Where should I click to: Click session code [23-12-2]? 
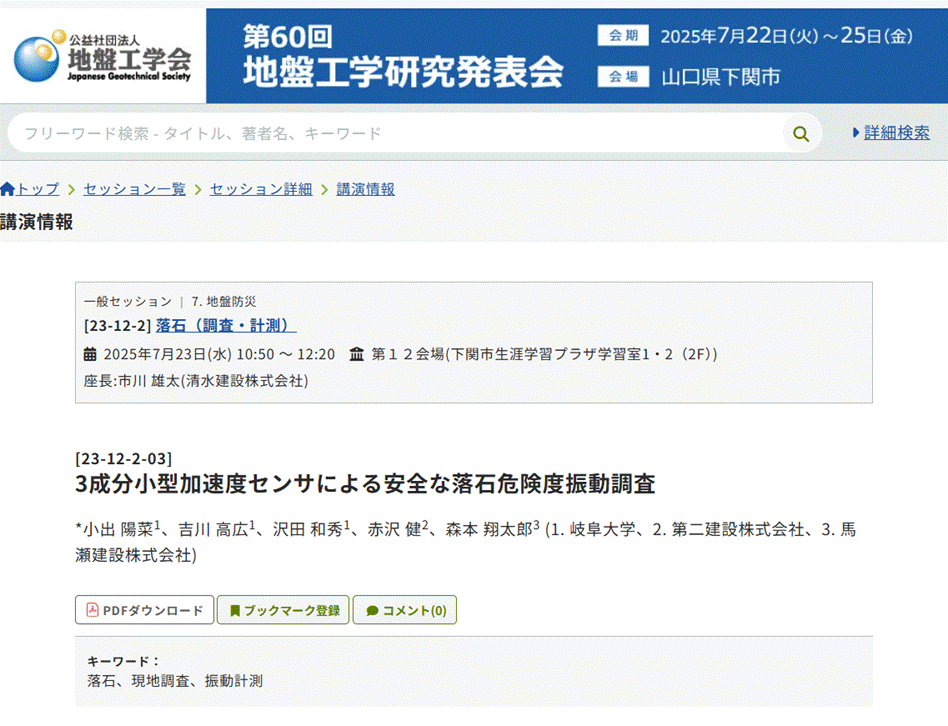coord(117,326)
